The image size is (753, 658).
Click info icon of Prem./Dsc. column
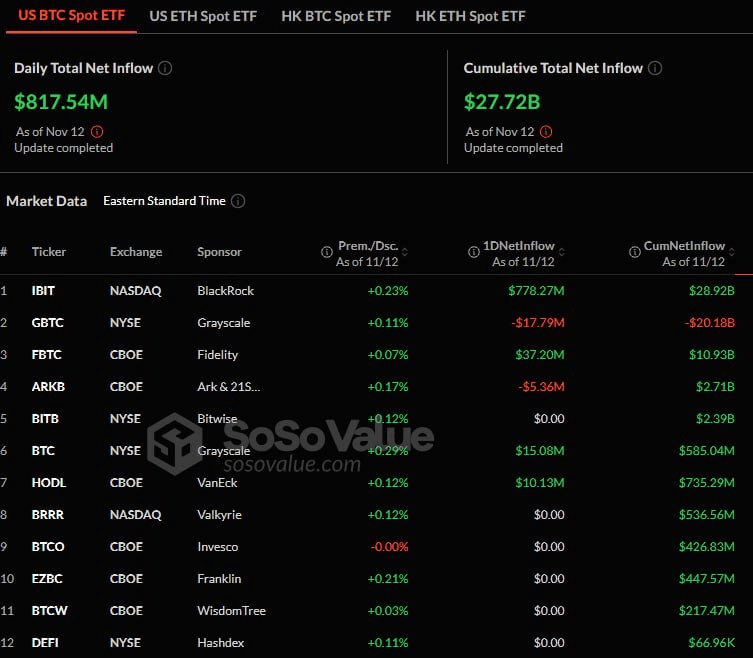tap(327, 252)
